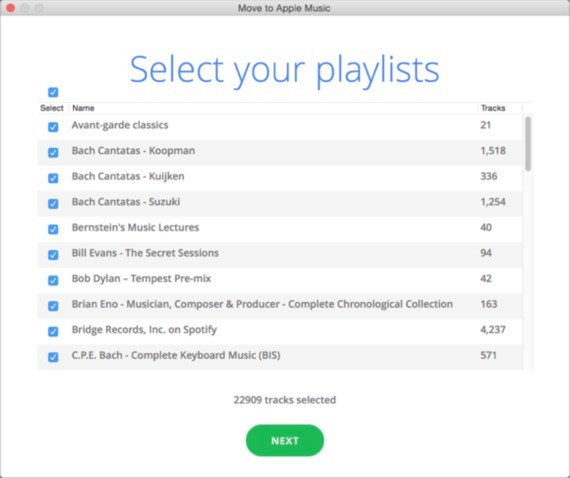This screenshot has height=478, width=570.
Task: Uncheck the Avant-garde classics playlist
Action: coord(53,127)
